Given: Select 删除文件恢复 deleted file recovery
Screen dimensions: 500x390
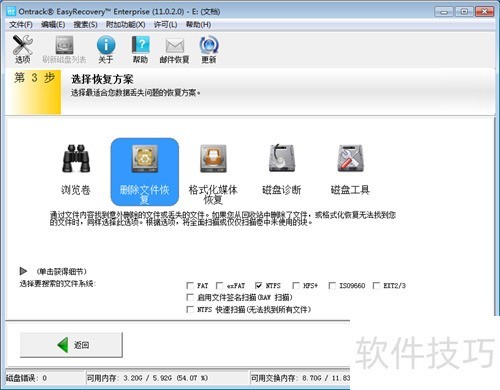Looking at the screenshot, I should (x=145, y=172).
